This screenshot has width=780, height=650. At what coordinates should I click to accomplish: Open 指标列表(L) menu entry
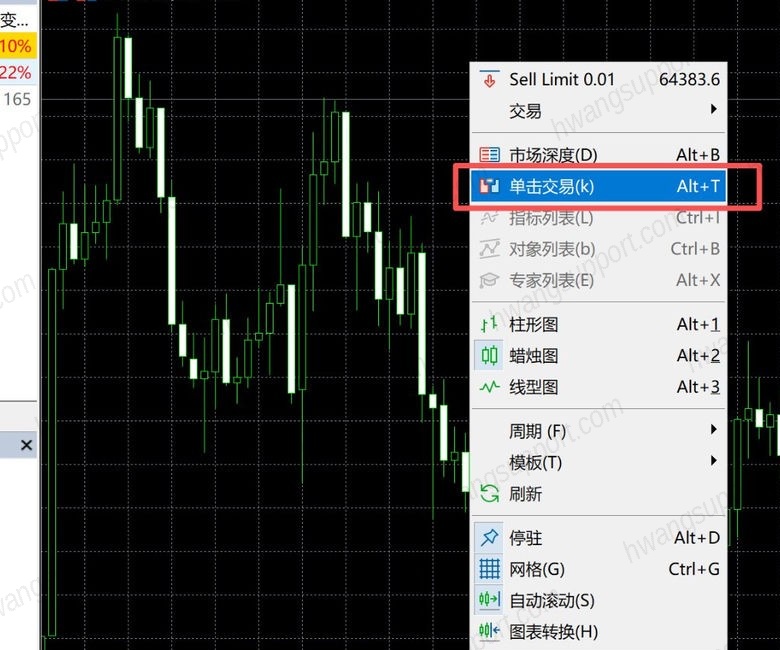(599, 217)
